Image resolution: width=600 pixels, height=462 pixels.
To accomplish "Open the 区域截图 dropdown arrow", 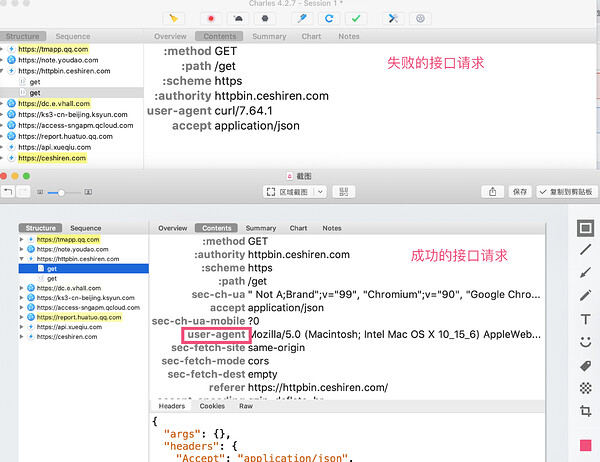I will pyautogui.click(x=321, y=192).
